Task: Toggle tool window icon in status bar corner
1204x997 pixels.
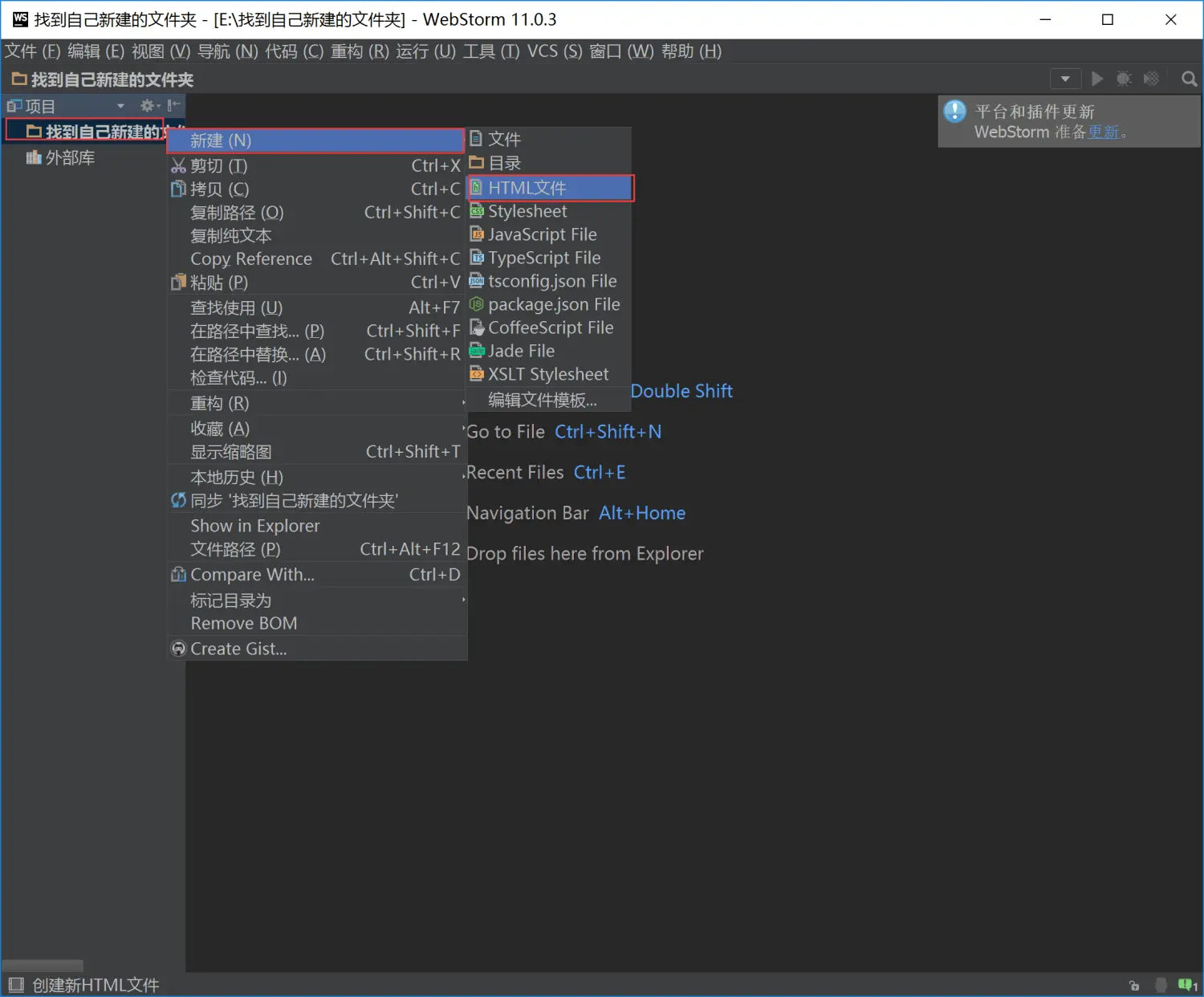Action: pos(16,984)
